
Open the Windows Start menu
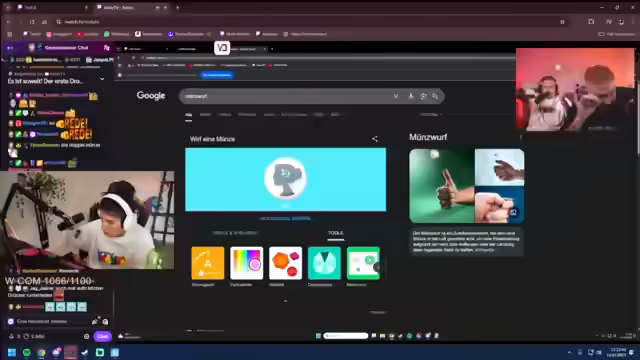(x=12, y=352)
